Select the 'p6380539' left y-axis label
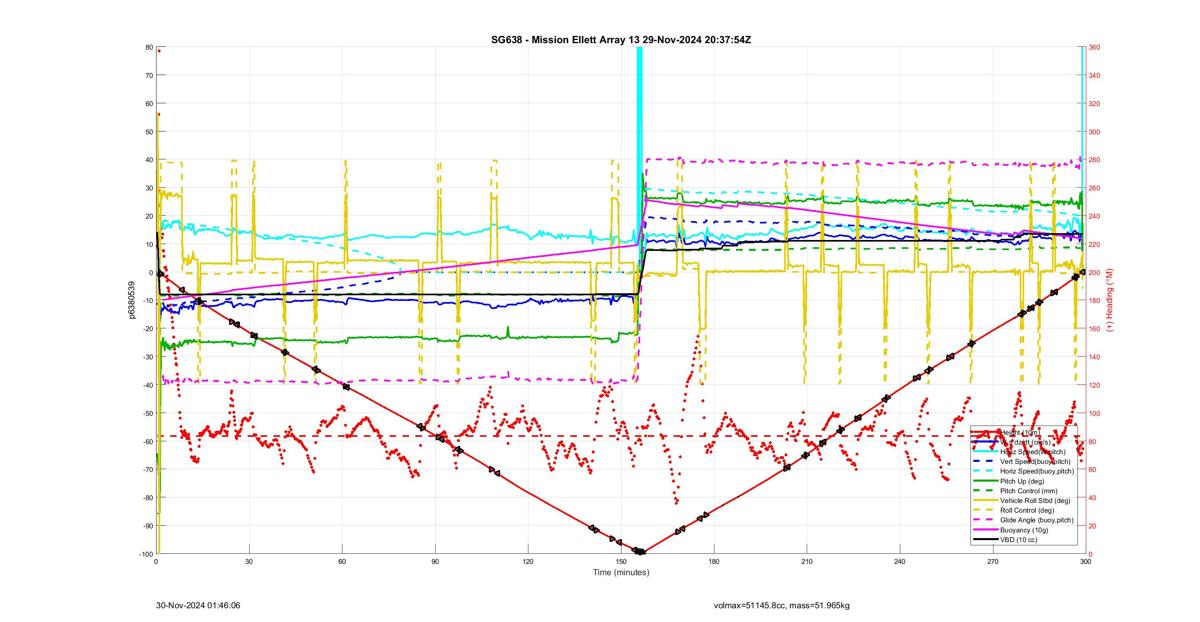 coord(130,300)
